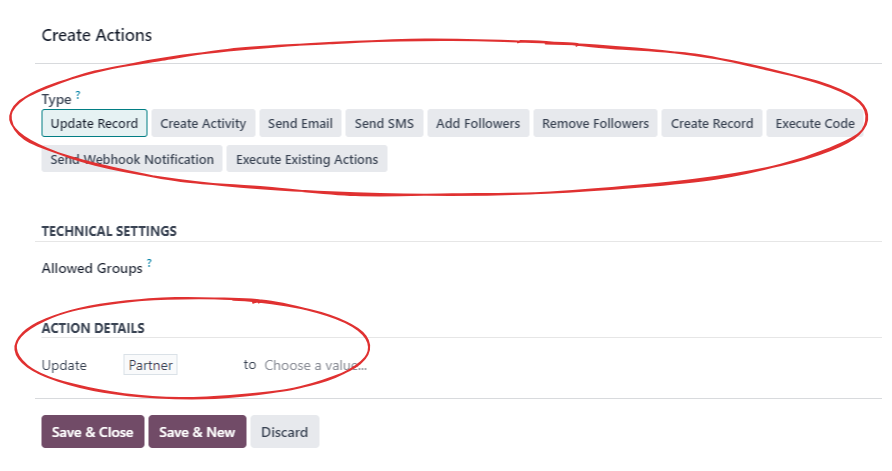Click Save & New button
Image resolution: width=892 pixels, height=471 pixels.
click(197, 432)
